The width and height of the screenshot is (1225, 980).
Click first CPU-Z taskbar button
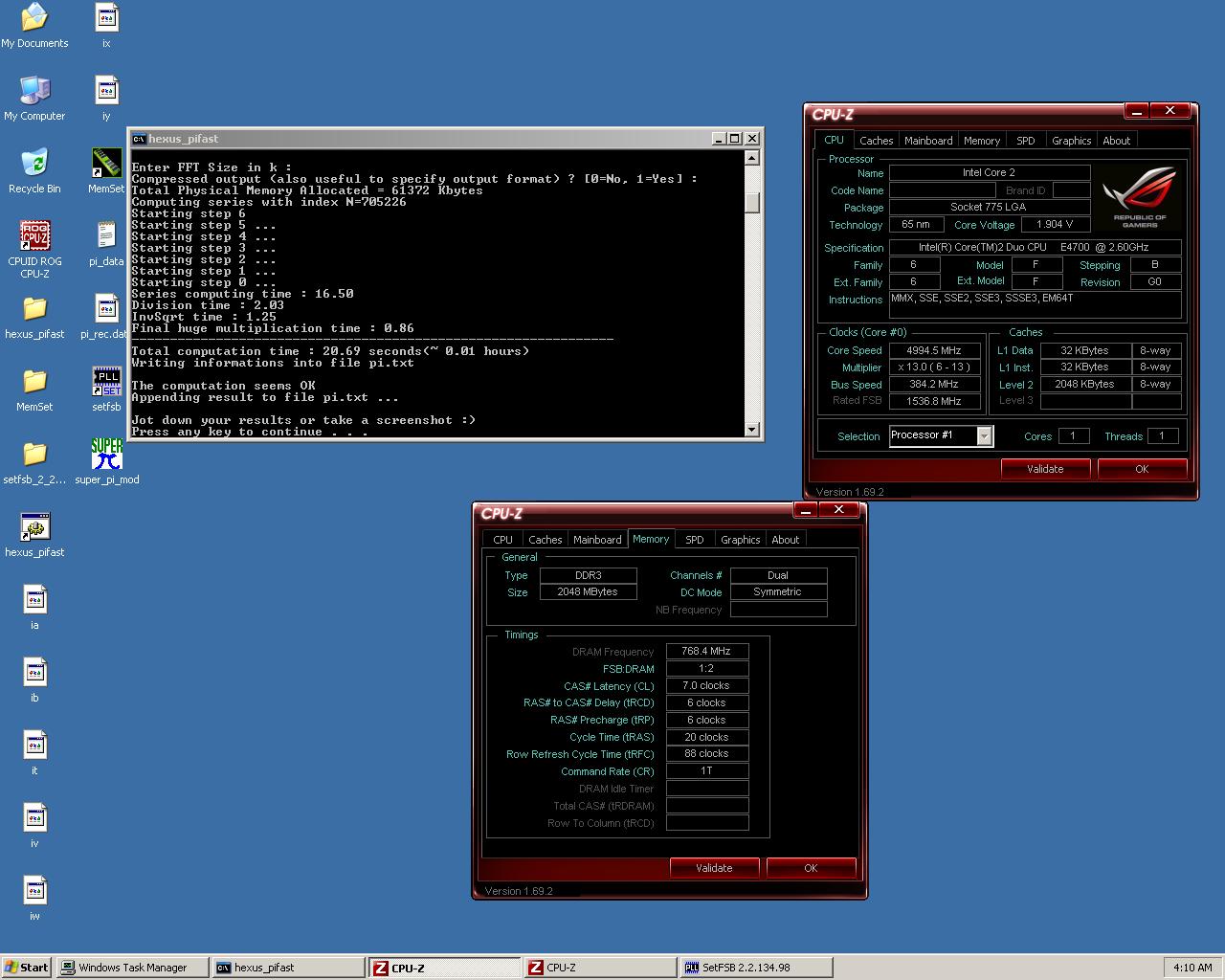[x=444, y=968]
